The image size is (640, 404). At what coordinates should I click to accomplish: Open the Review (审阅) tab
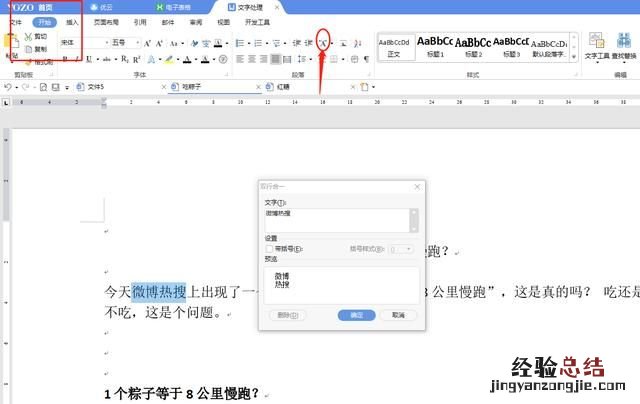click(x=196, y=22)
